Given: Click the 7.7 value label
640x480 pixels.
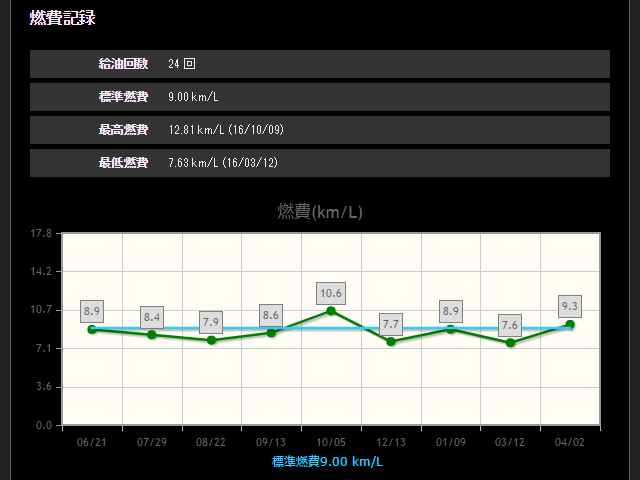Looking at the screenshot, I should coord(391,324).
